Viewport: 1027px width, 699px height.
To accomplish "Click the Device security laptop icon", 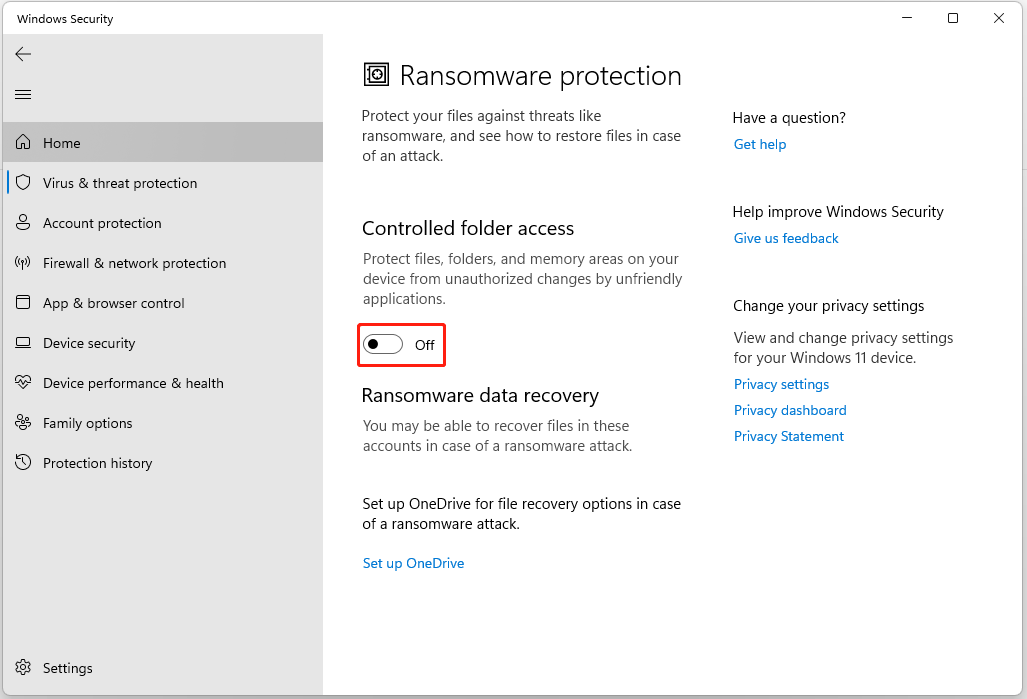I will 23,343.
